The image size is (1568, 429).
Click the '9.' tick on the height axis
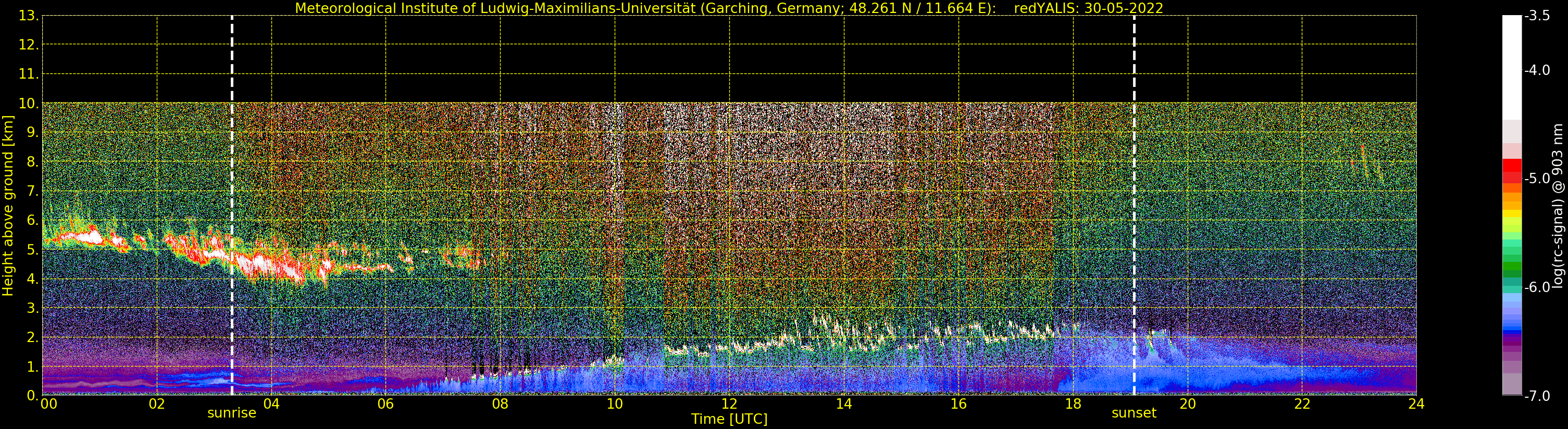32,133
